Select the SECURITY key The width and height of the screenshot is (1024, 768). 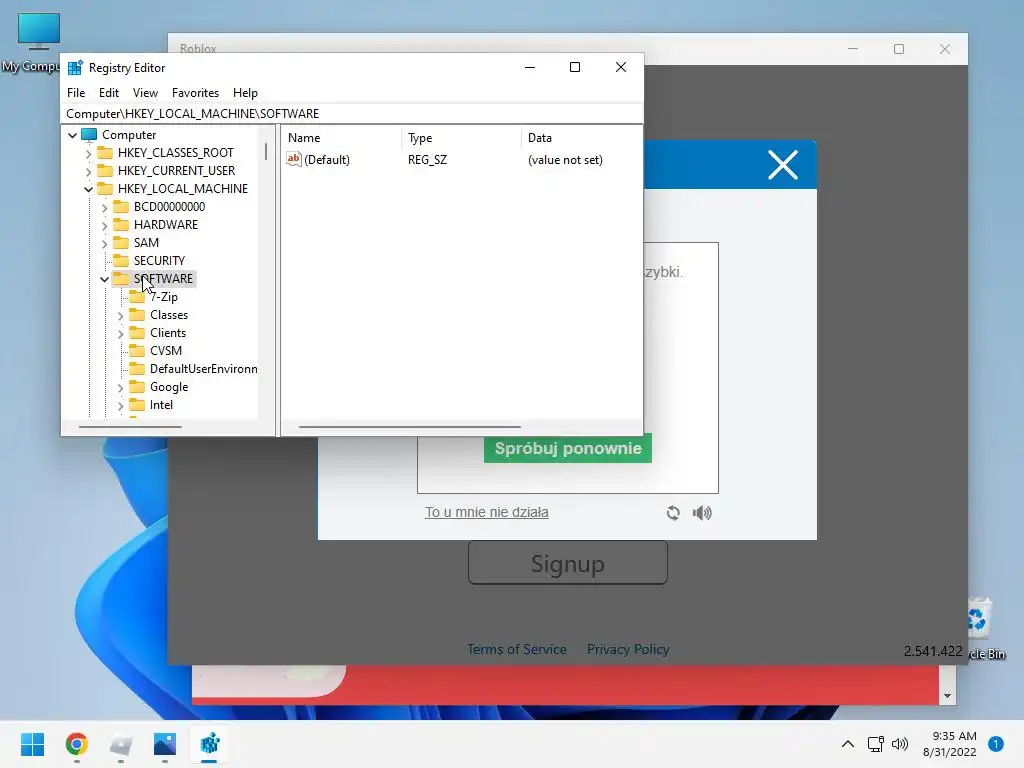tap(159, 261)
